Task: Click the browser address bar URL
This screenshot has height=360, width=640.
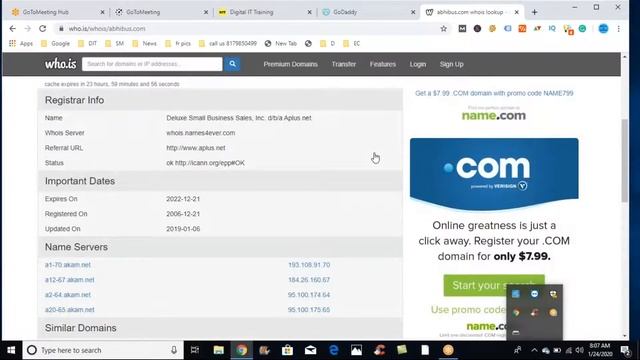Action: point(107,29)
